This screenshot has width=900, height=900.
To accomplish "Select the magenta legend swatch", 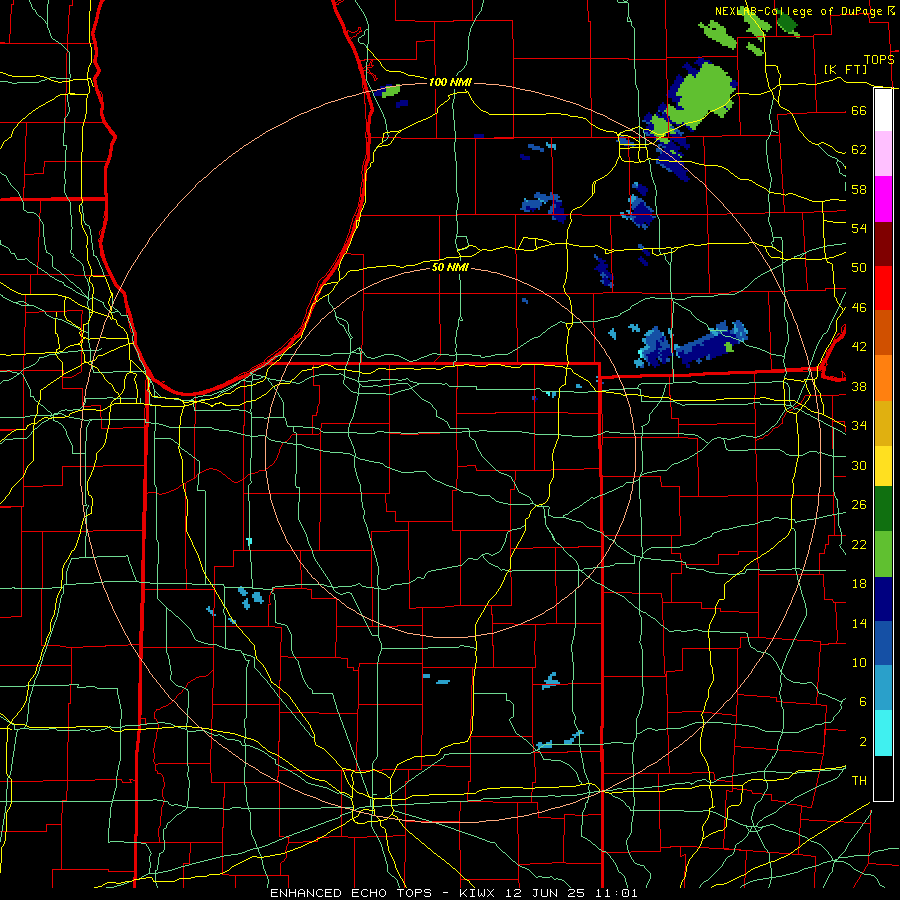I will pyautogui.click(x=883, y=199).
